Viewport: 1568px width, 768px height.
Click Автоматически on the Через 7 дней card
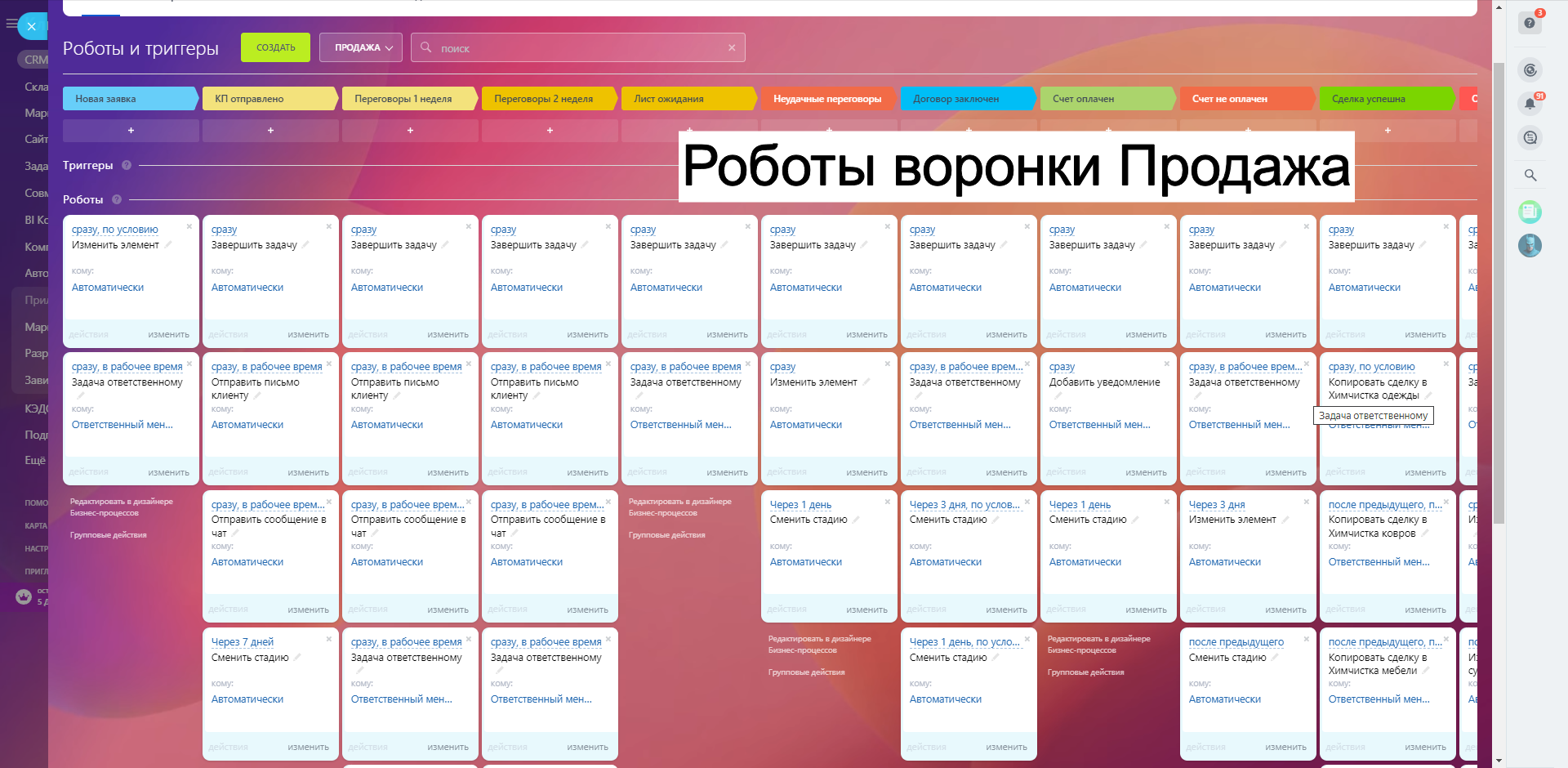pos(247,699)
